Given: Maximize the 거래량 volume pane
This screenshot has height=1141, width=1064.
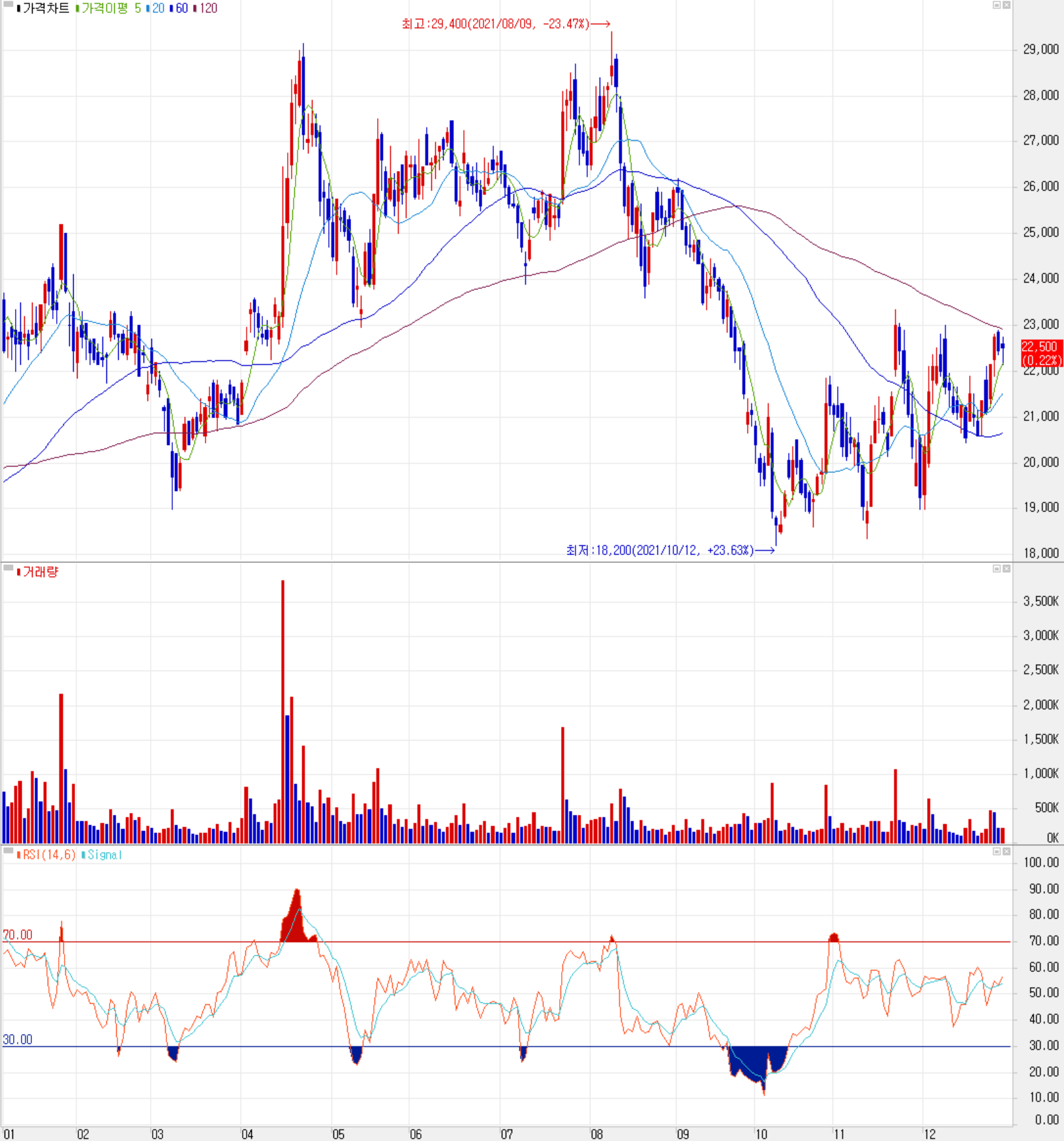Looking at the screenshot, I should [996, 569].
